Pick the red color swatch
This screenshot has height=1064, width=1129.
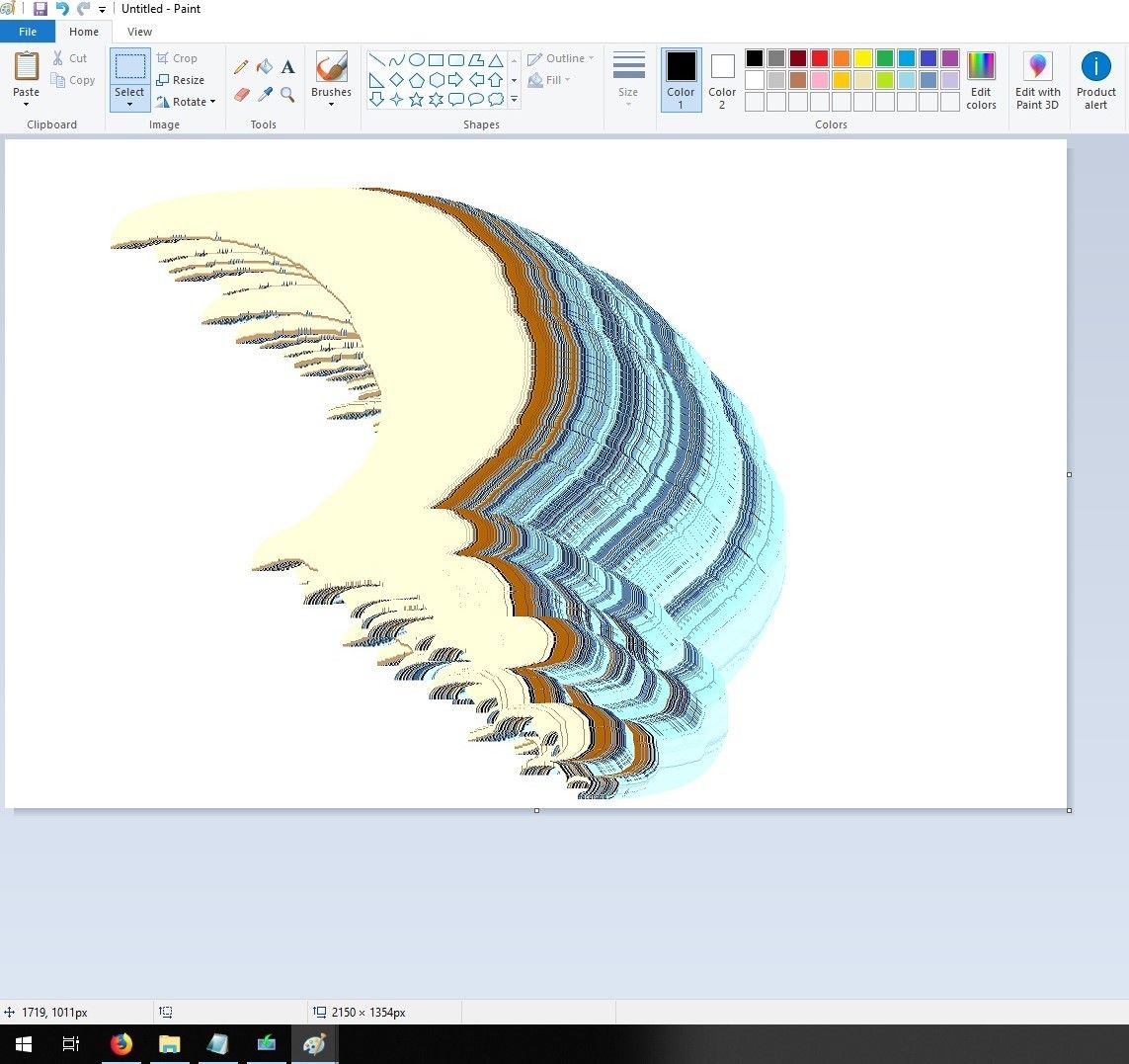[819, 58]
